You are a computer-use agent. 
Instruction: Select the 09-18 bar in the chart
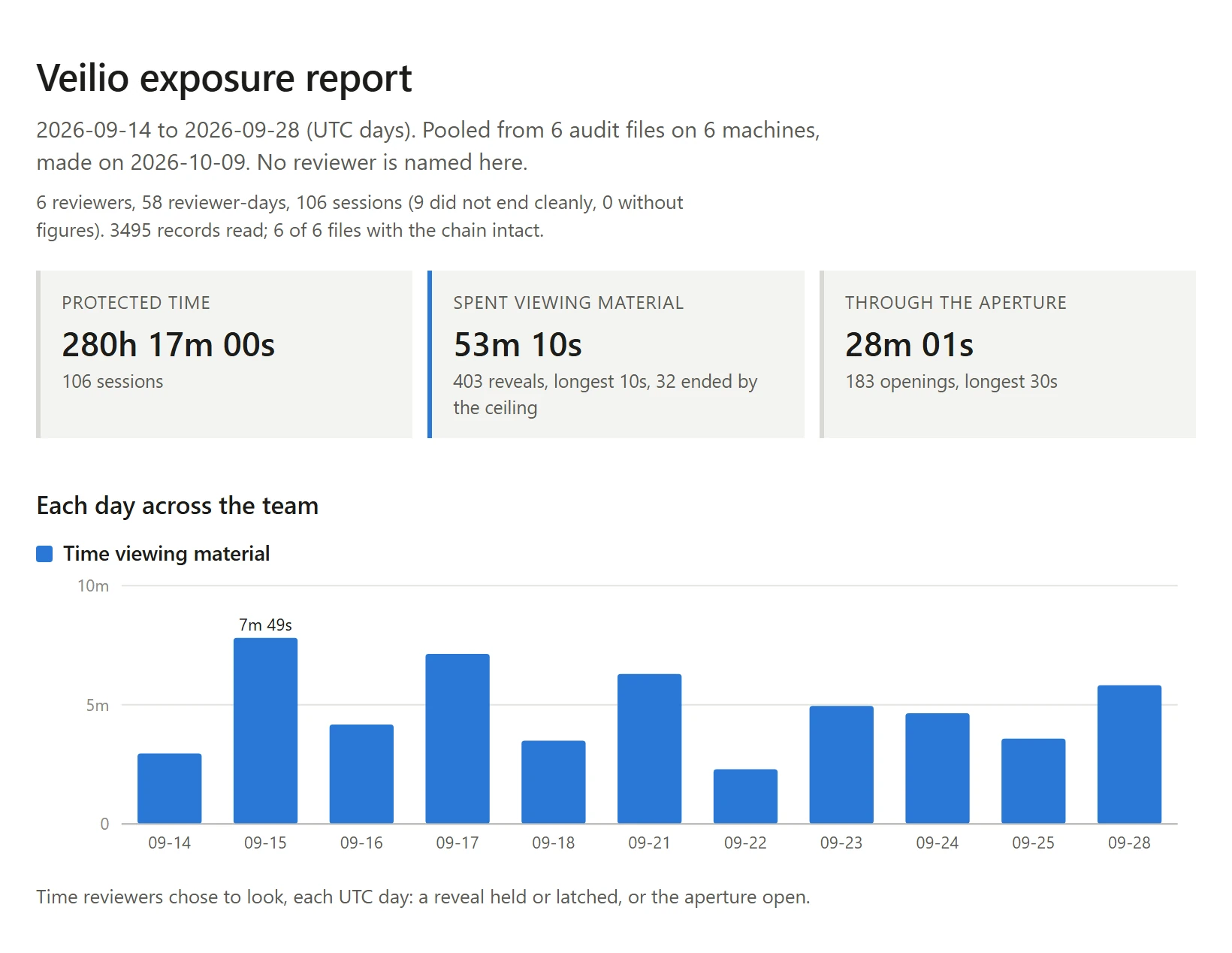point(554,782)
